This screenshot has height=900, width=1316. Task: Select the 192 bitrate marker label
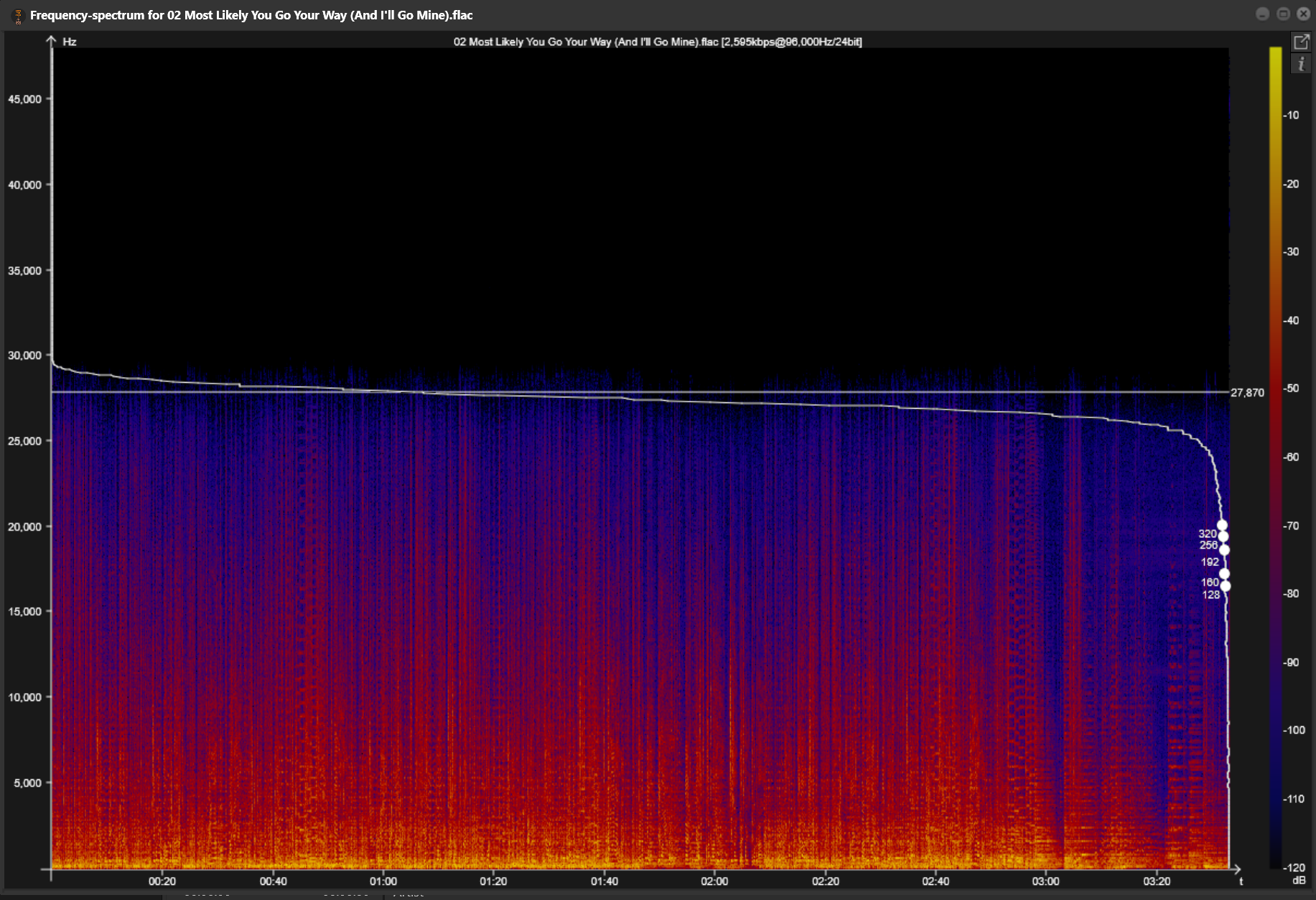pyautogui.click(x=1210, y=562)
